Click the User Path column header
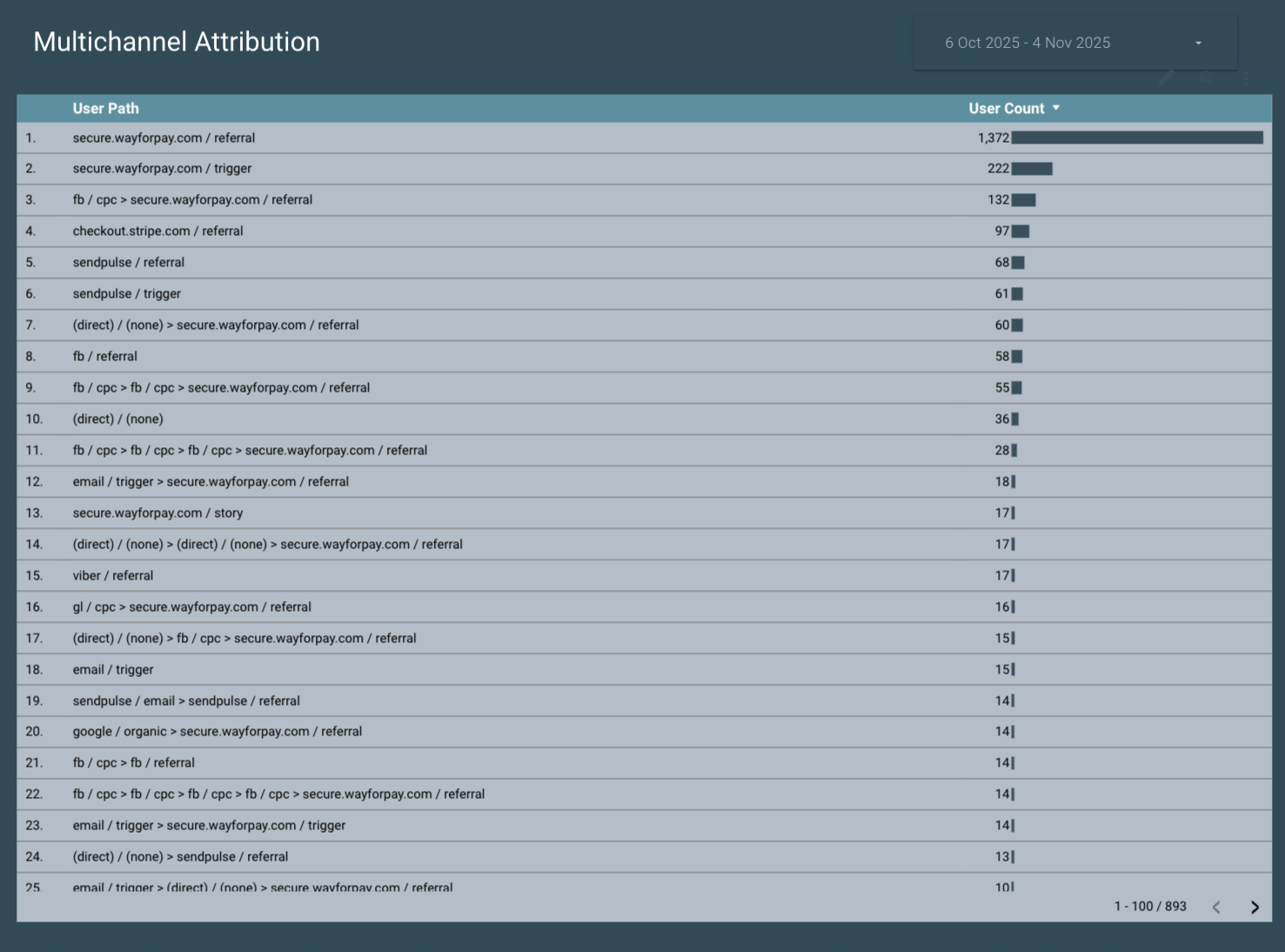Viewport: 1285px width, 952px height. coord(105,108)
